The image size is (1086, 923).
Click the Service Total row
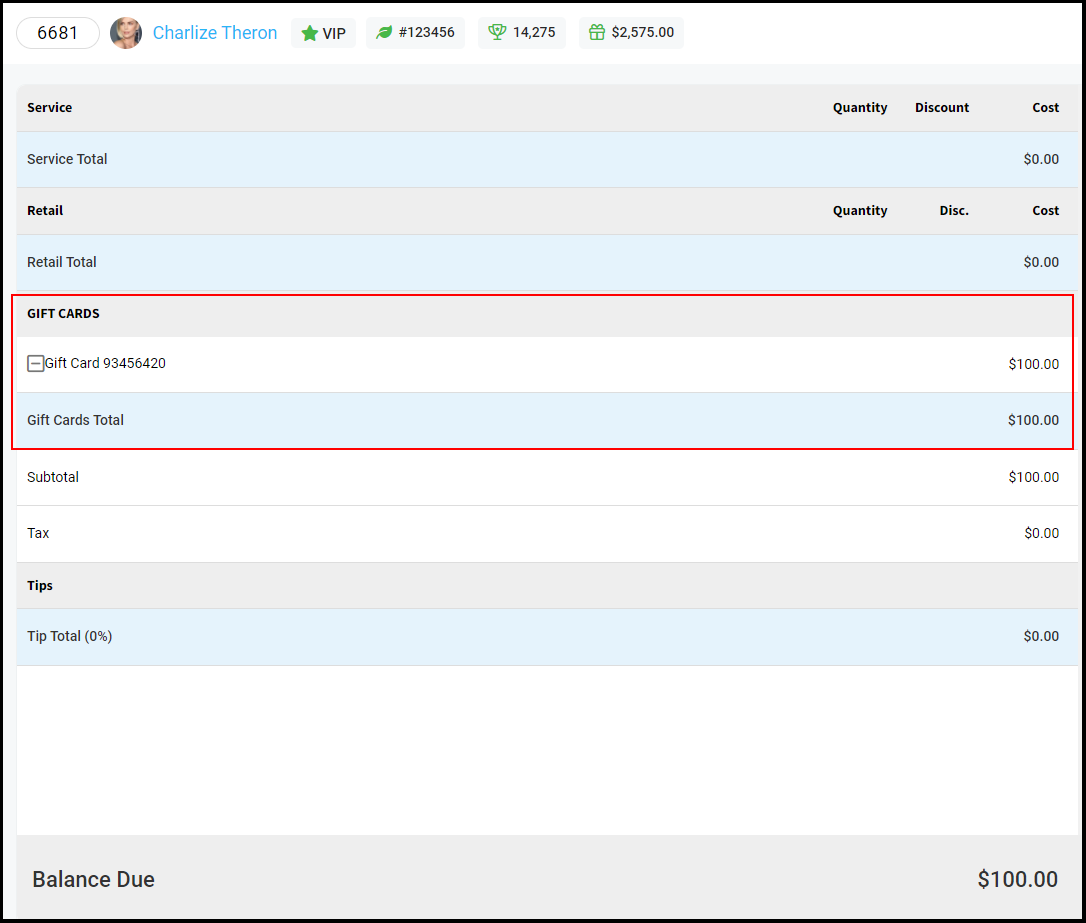[547, 159]
